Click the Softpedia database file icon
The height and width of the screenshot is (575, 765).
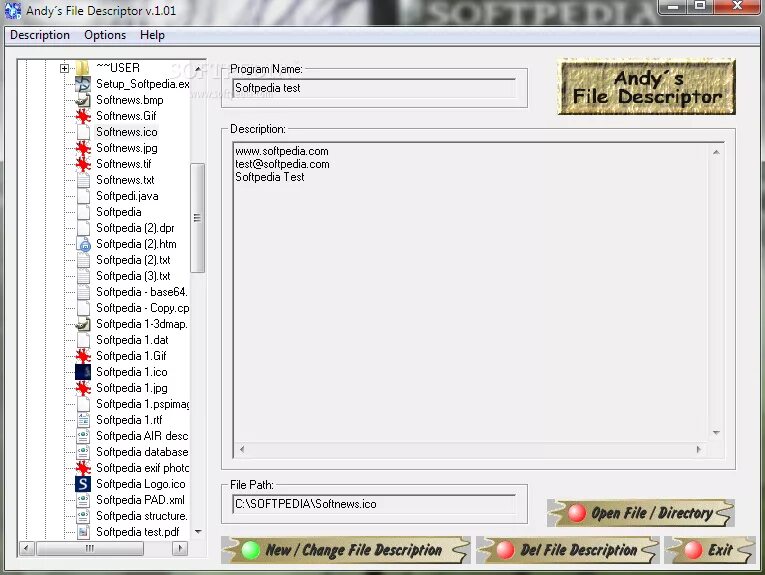pos(83,452)
